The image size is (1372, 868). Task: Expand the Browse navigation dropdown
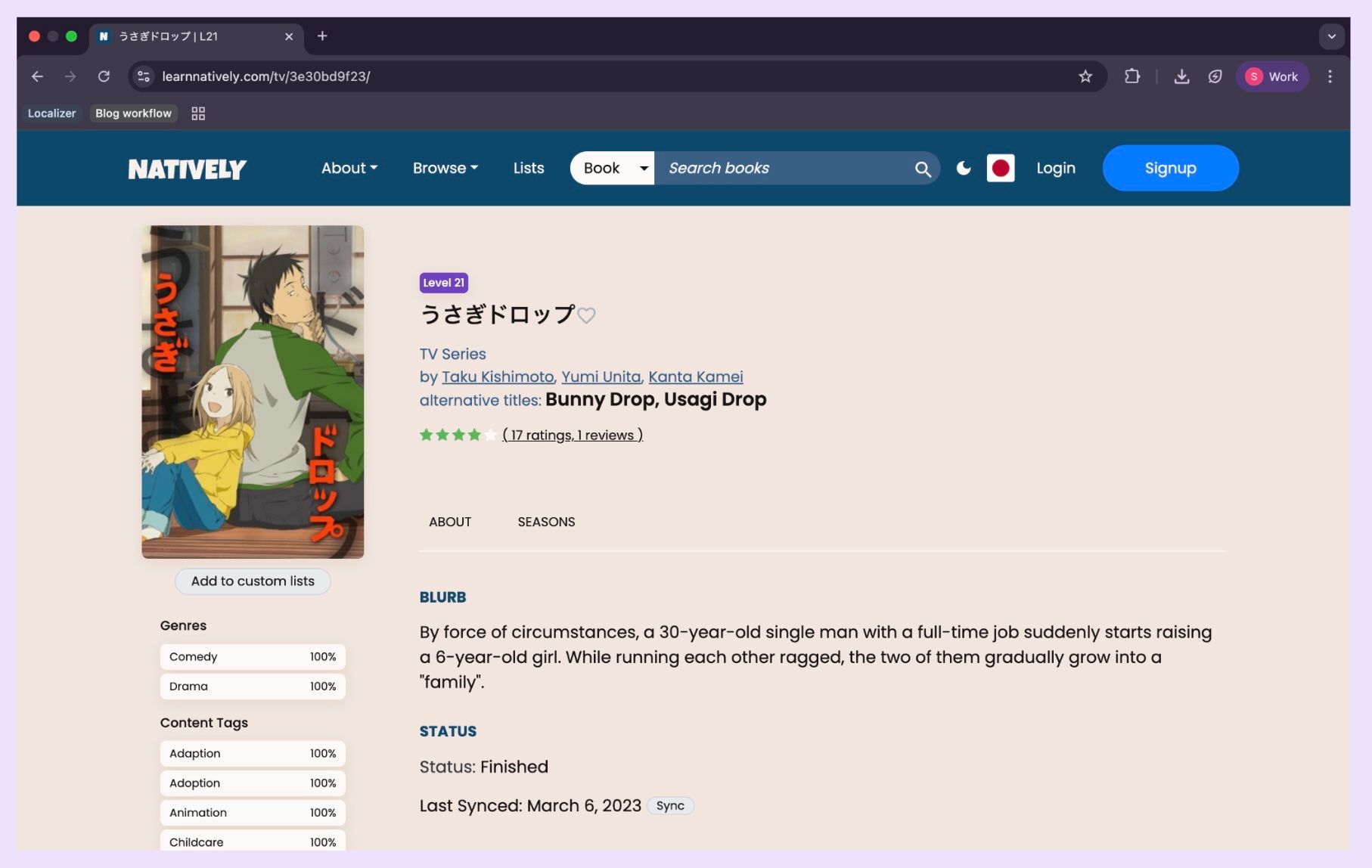click(445, 168)
